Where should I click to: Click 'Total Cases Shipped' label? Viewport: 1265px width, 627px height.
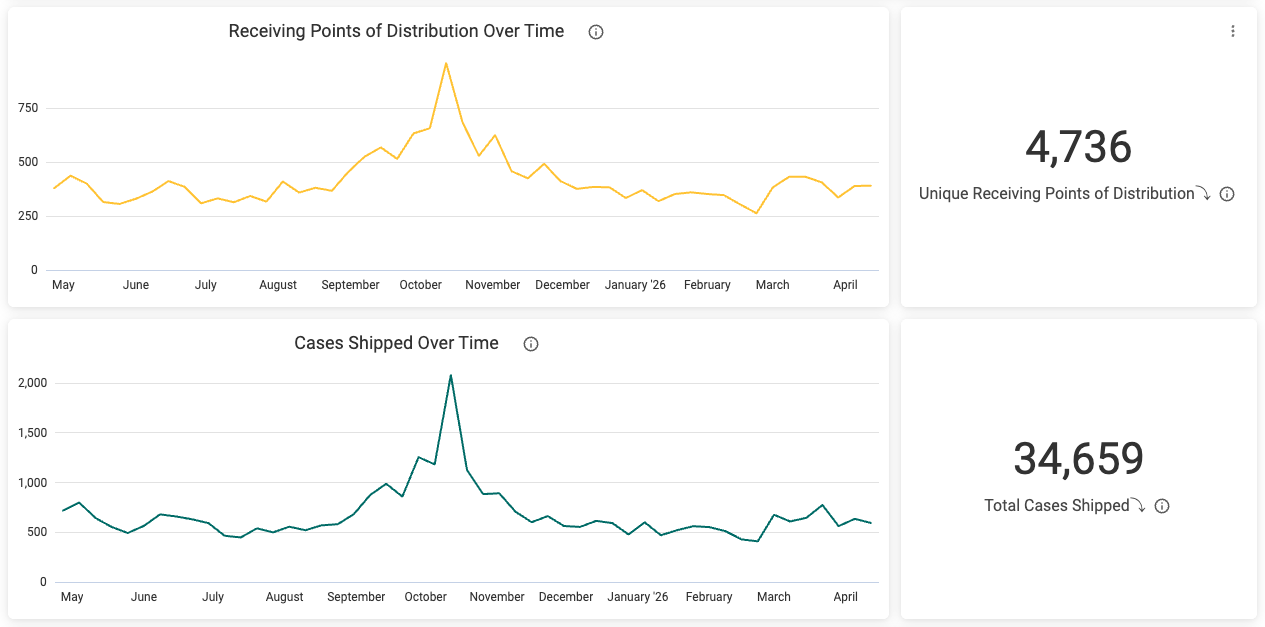[x=1057, y=506]
